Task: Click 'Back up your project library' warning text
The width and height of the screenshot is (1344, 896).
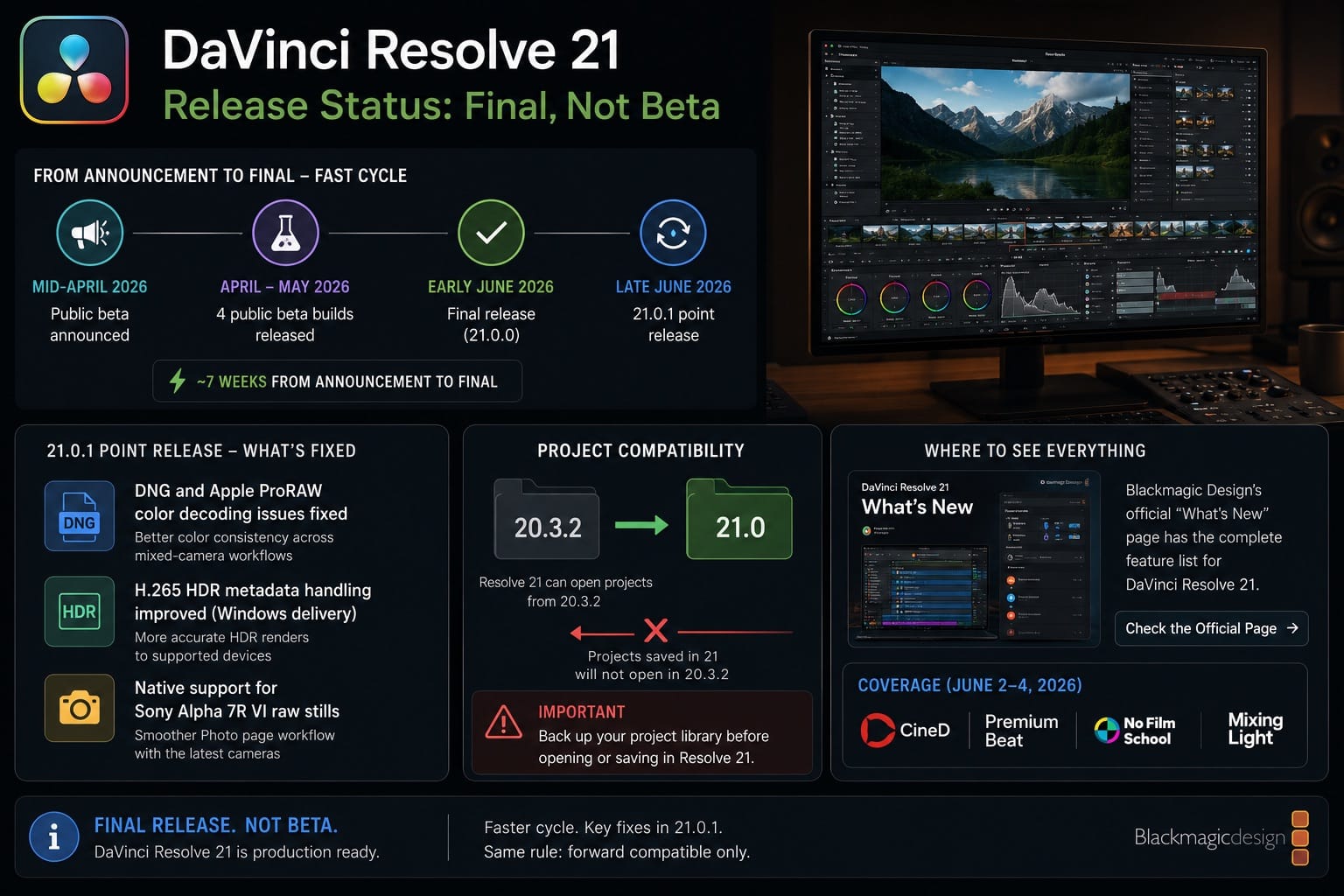Action: 654,747
